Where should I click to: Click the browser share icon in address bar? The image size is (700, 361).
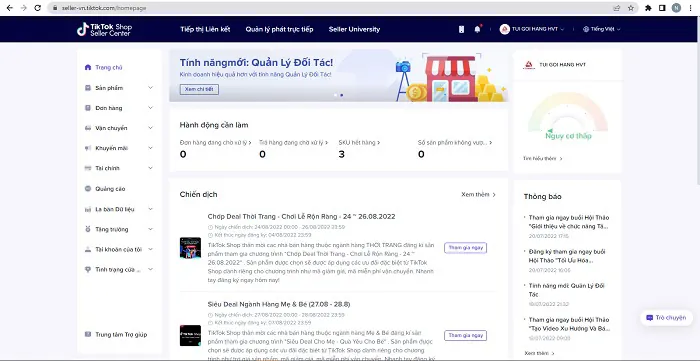[x=617, y=8]
